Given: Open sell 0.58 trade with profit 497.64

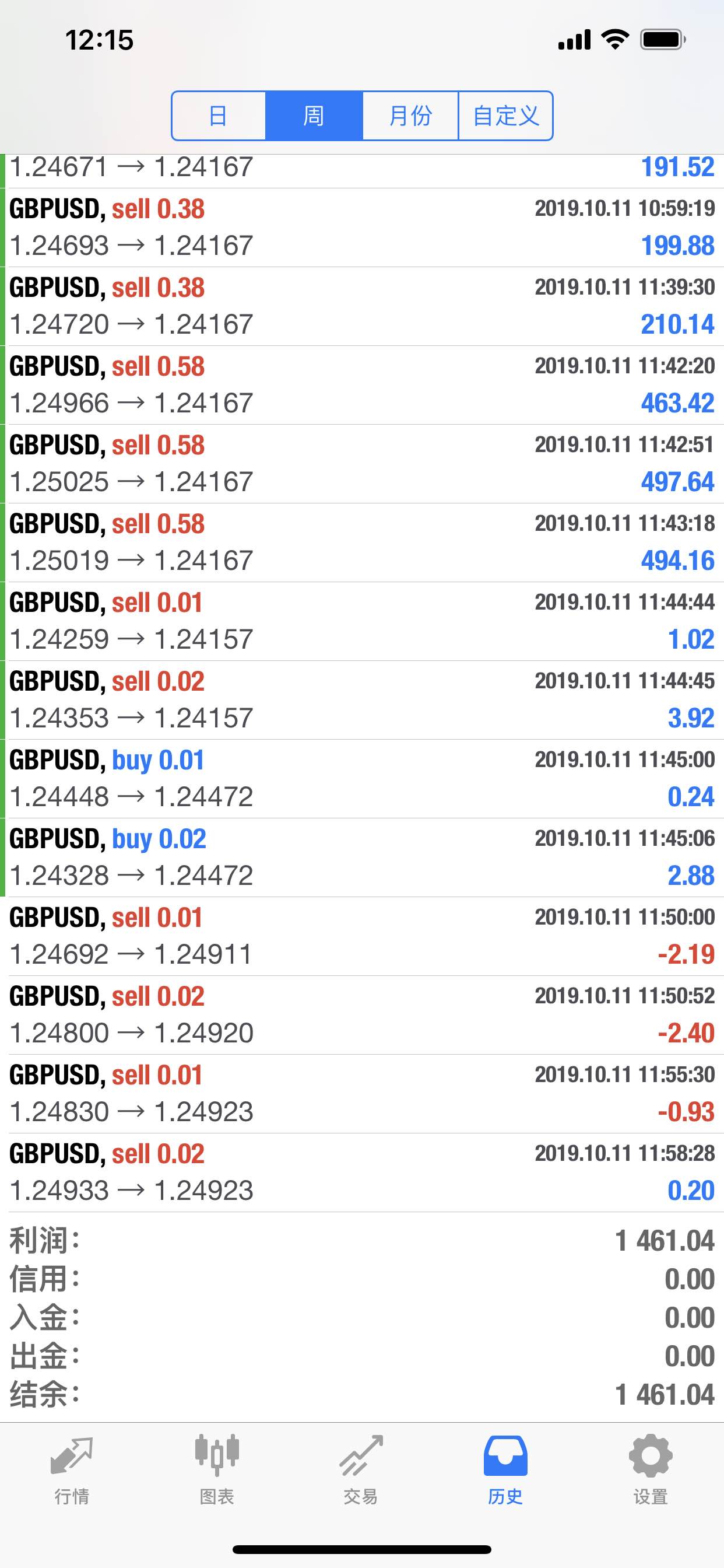Looking at the screenshot, I should click(x=362, y=464).
